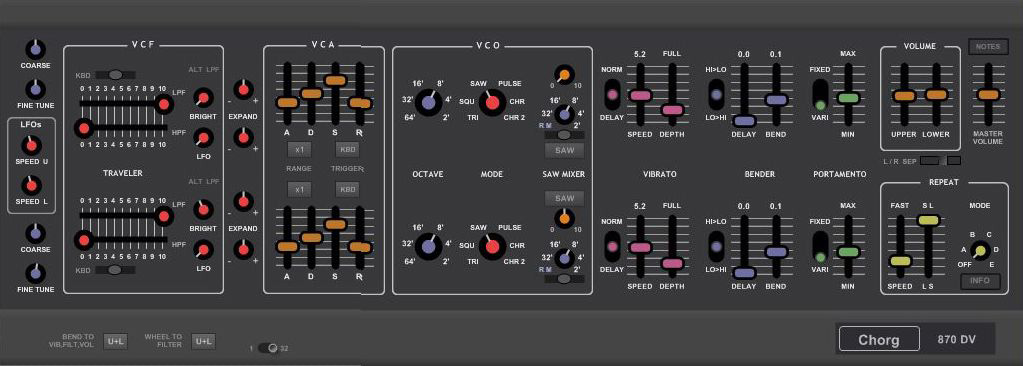Click the MASTER VOLUME slider
The image size is (1023, 366).
pos(988,95)
